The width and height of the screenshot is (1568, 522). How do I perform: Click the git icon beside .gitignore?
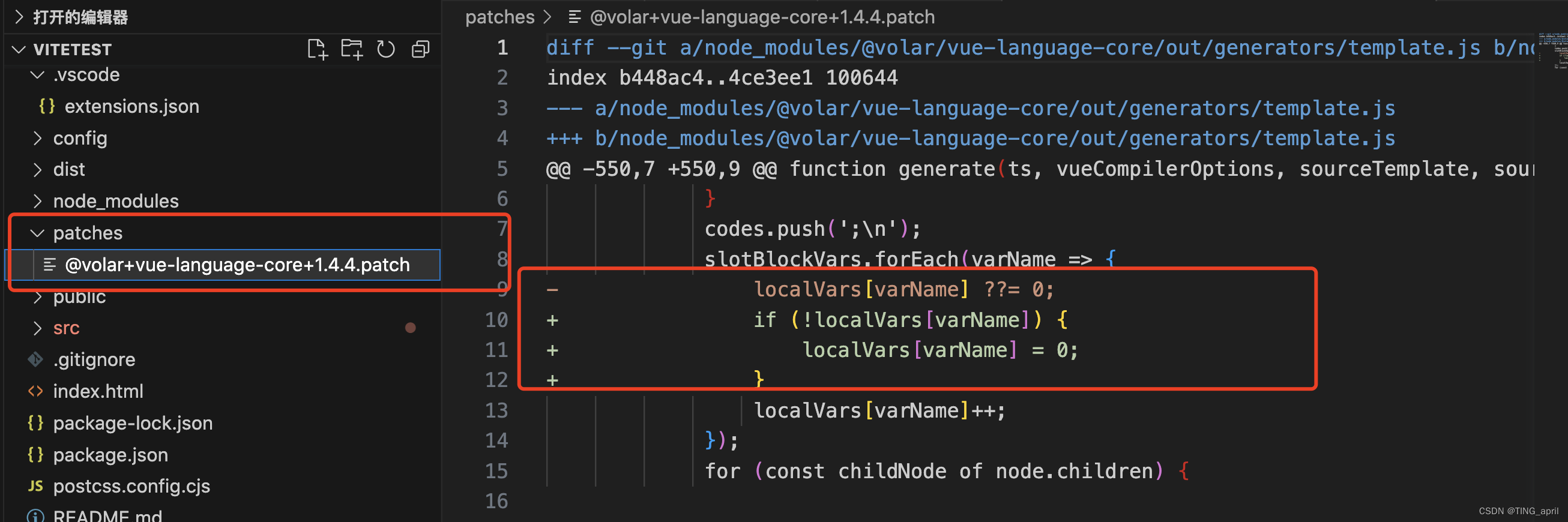(35, 359)
